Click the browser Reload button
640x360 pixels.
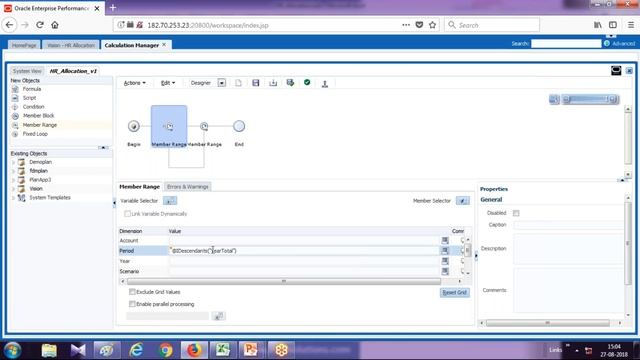pos(40,25)
